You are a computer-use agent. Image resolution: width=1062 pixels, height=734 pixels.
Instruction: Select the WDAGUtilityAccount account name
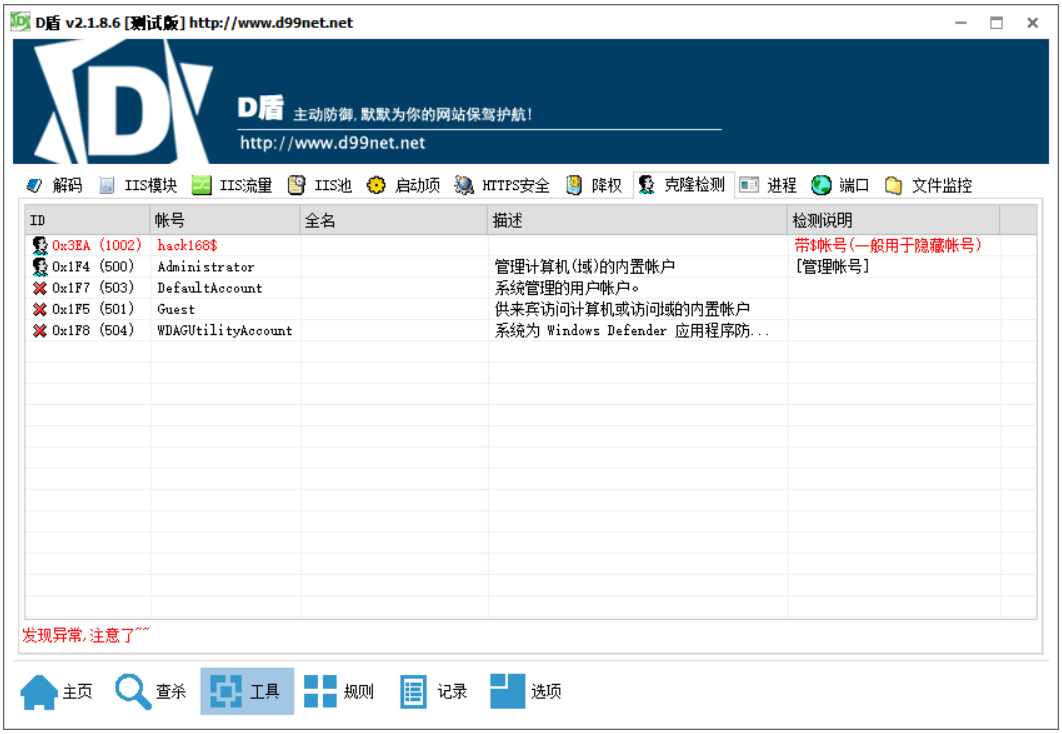(x=225, y=330)
